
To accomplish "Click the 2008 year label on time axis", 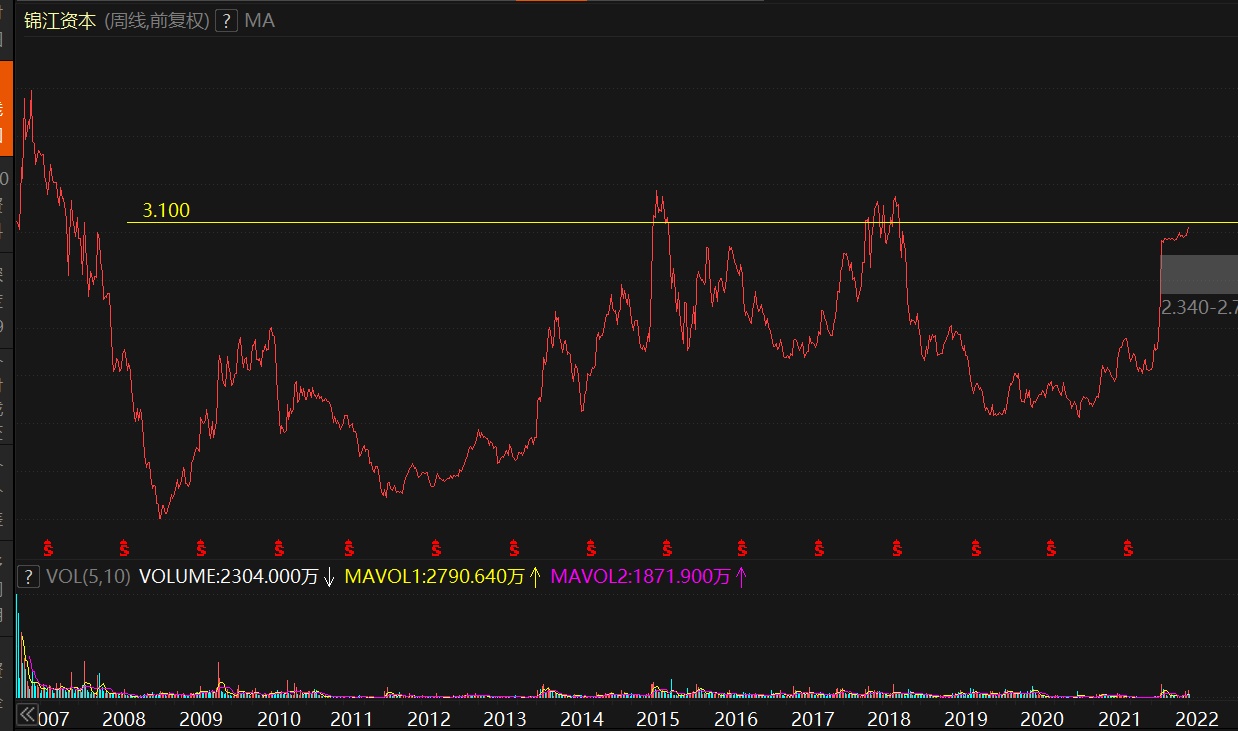I will tap(124, 718).
